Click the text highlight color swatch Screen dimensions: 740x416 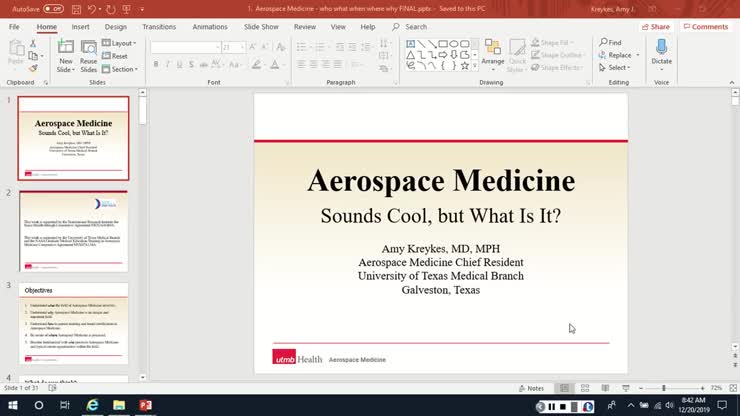[x=256, y=65]
